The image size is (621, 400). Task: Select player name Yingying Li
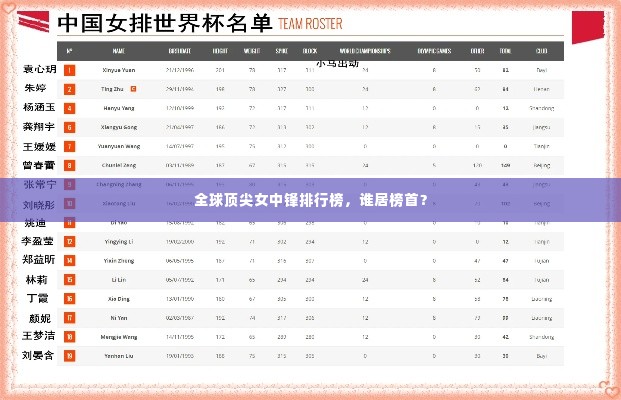(x=119, y=241)
